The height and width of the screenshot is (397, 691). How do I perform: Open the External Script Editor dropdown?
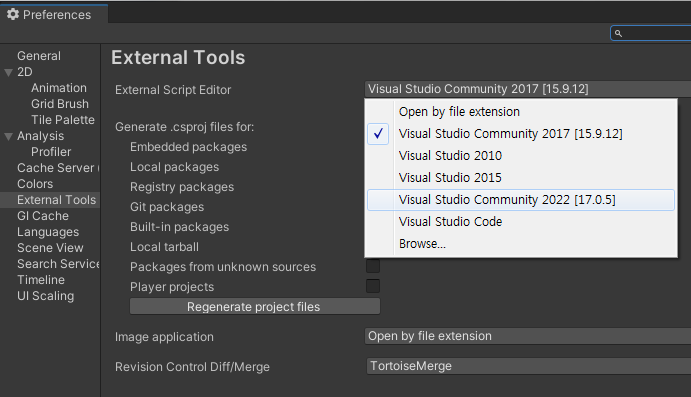pyautogui.click(x=528, y=89)
